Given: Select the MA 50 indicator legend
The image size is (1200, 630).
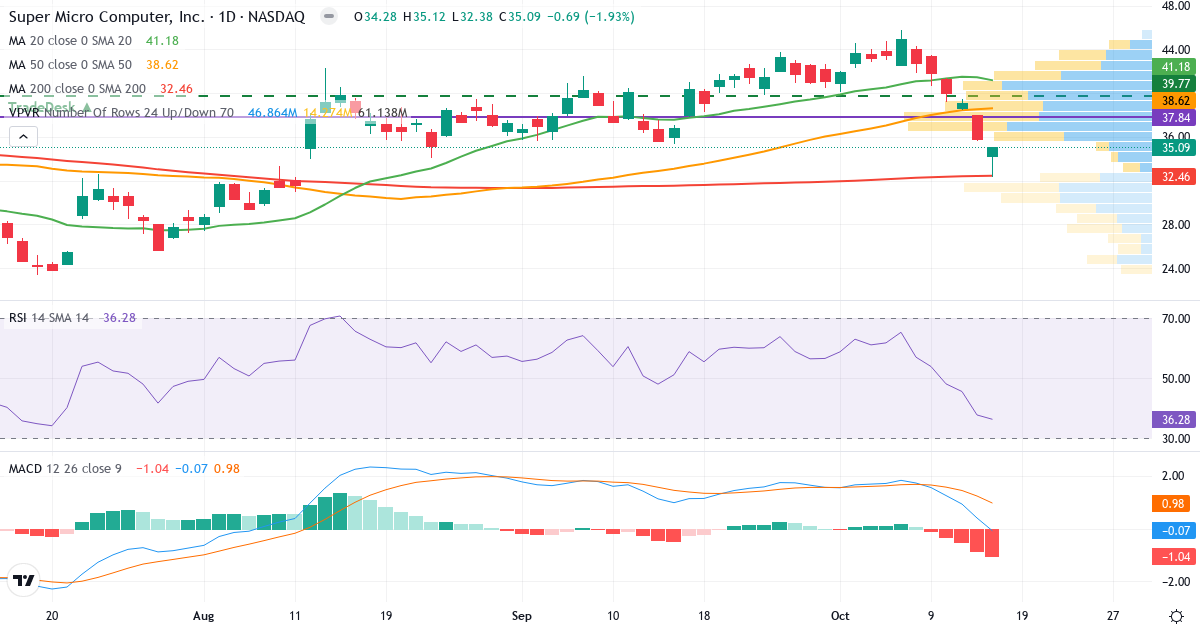Looking at the screenshot, I should pos(70,64).
